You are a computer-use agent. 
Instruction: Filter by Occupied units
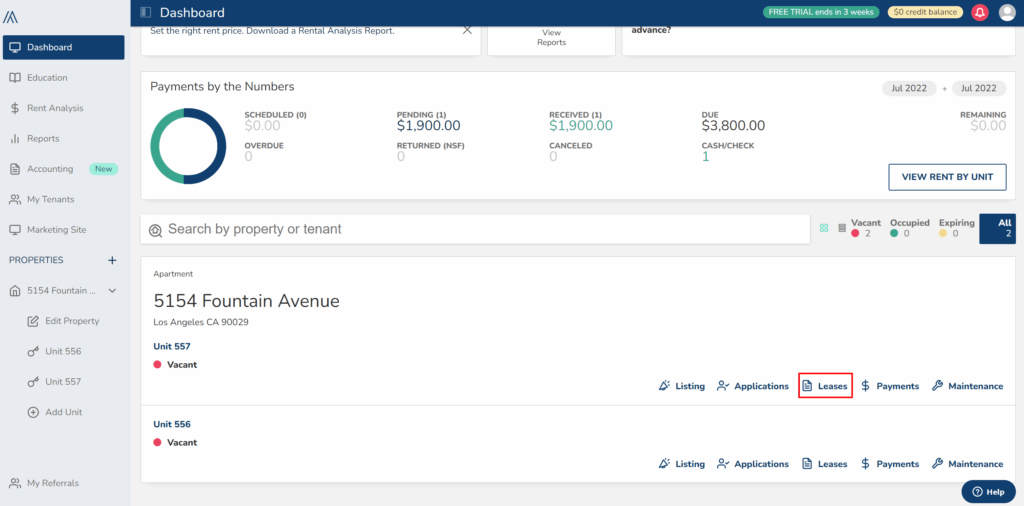[909, 228]
